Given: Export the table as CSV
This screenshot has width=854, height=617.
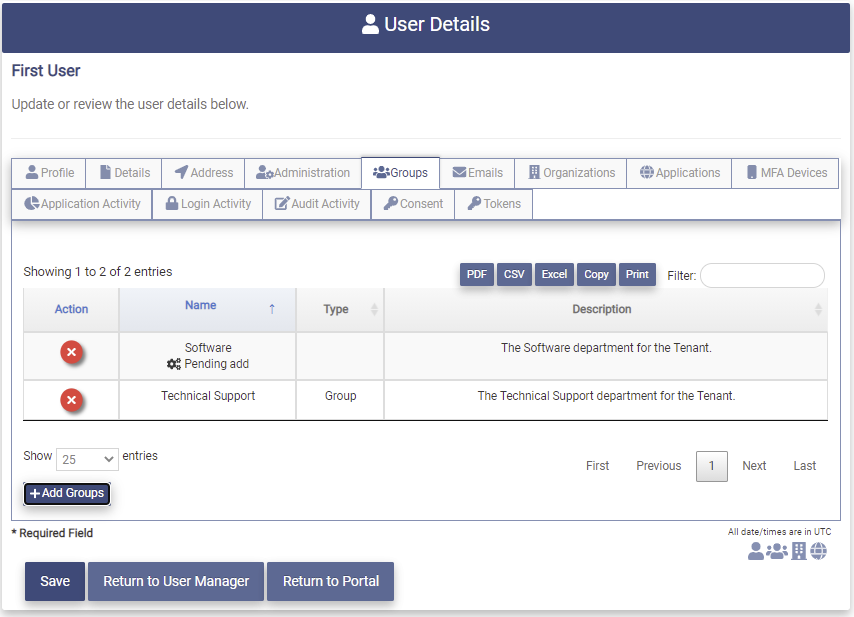Looking at the screenshot, I should (514, 274).
